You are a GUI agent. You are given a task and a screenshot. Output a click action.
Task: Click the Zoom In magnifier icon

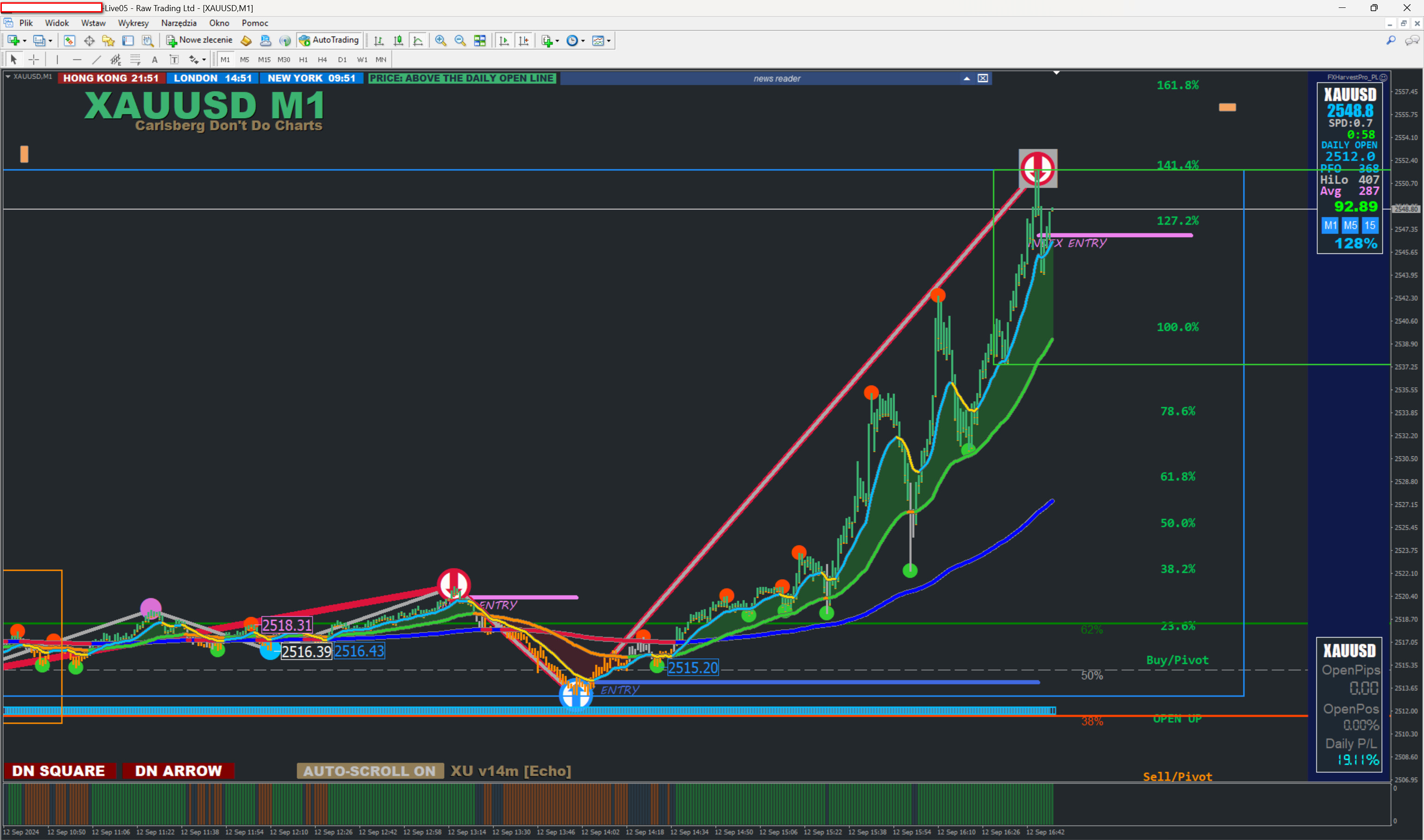click(x=440, y=41)
